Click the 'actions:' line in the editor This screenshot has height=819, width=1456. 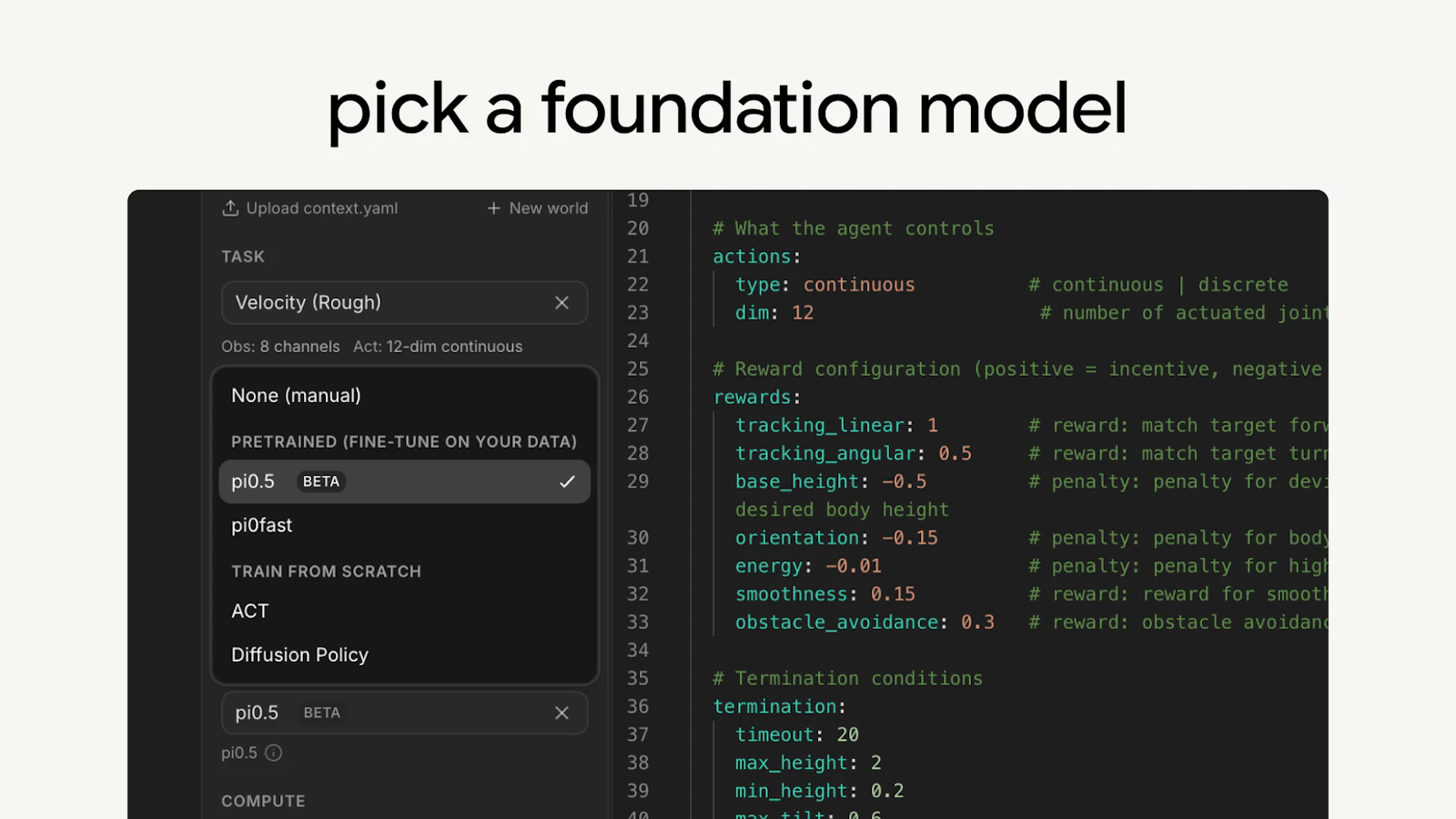756,257
